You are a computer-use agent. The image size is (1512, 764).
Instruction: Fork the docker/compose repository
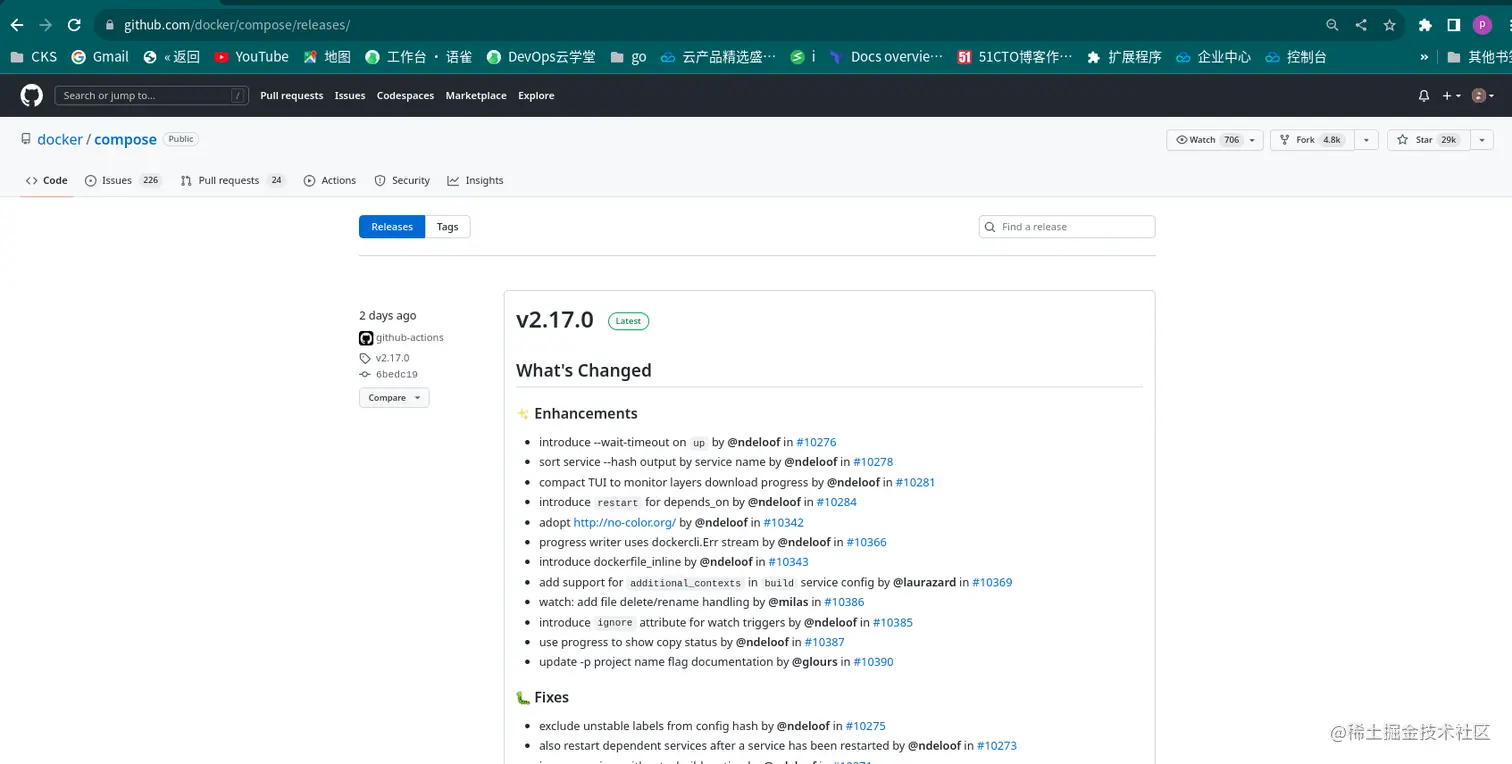(1312, 140)
